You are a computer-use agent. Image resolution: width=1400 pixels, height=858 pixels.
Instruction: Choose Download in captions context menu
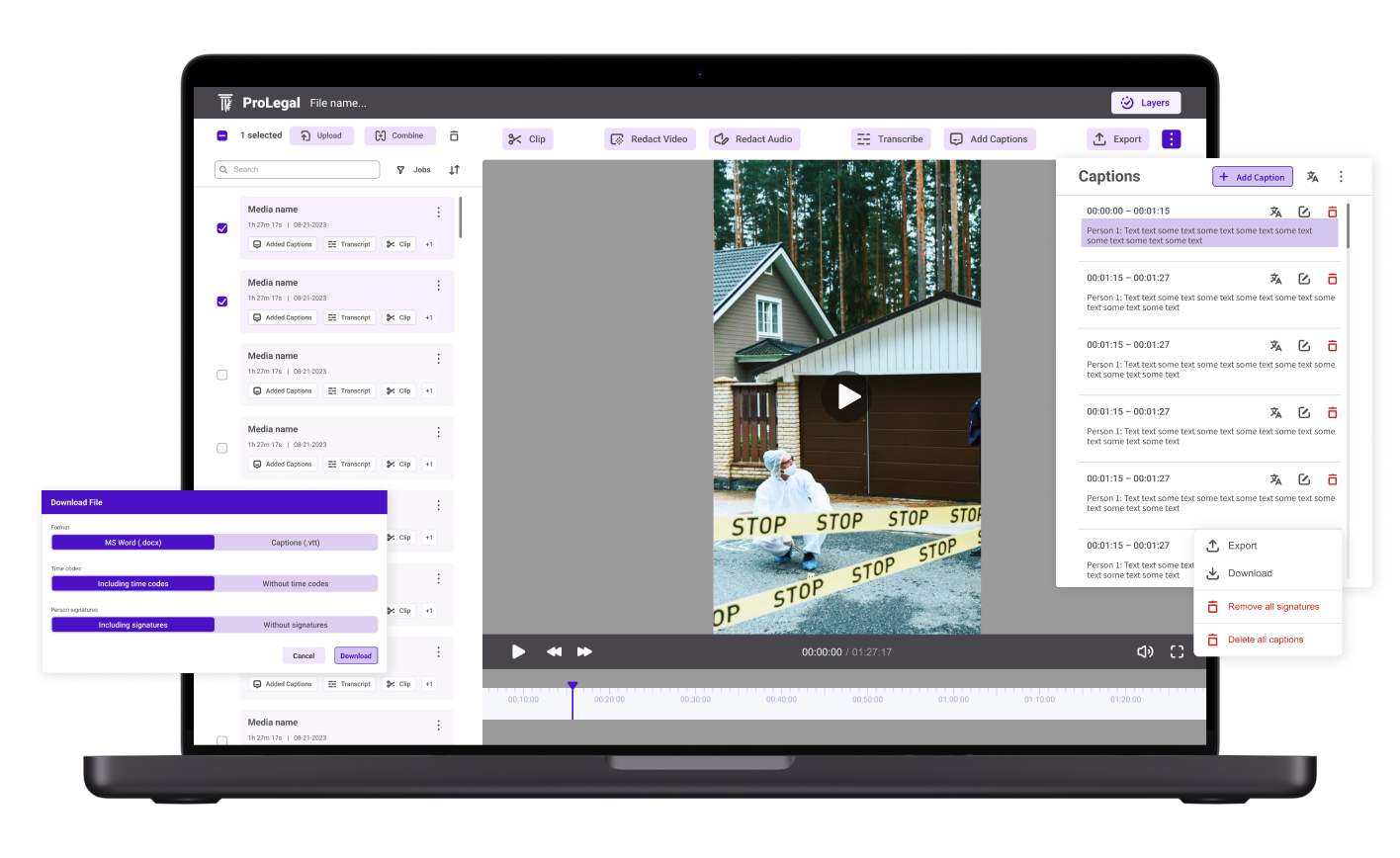coord(1268,573)
